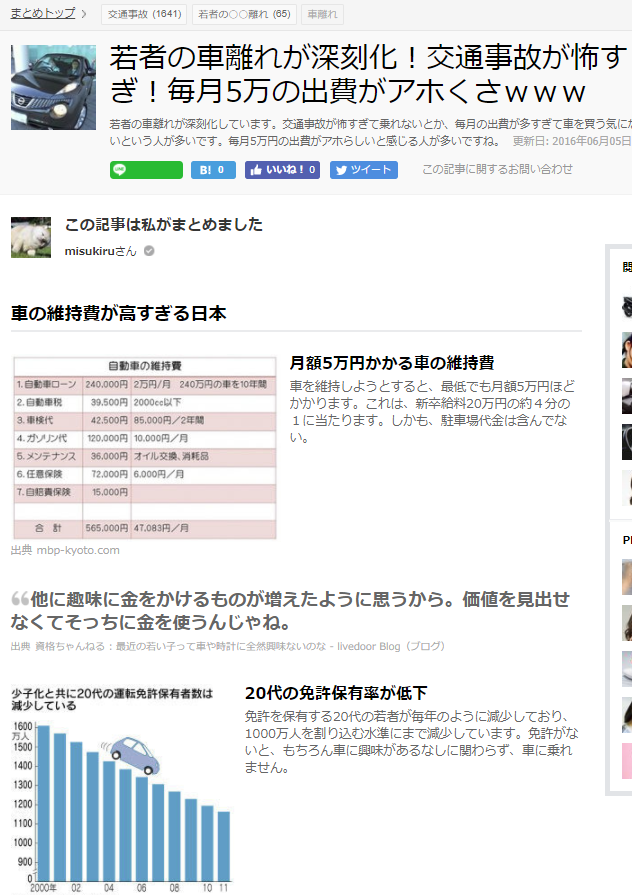Select the 交通事故 (1641) tag

(144, 14)
